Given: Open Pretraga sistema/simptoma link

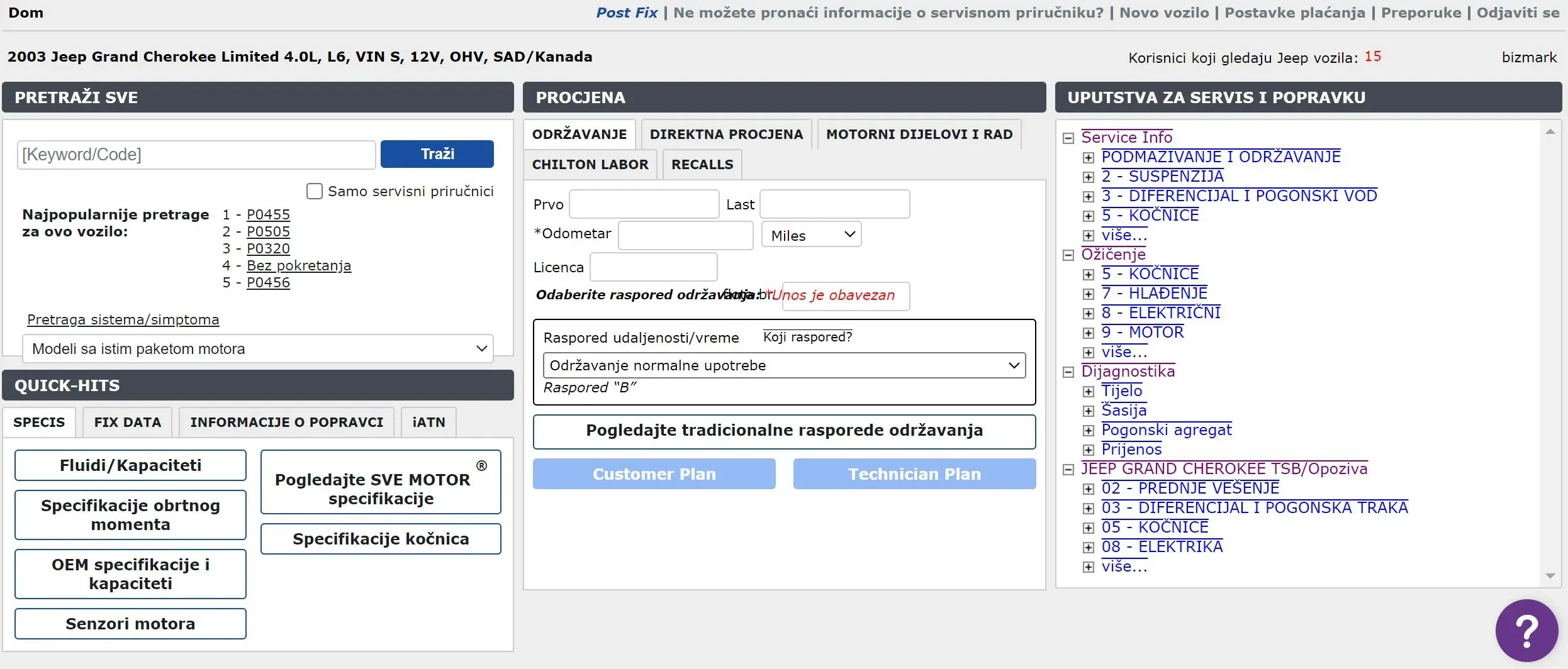Looking at the screenshot, I should [123, 319].
